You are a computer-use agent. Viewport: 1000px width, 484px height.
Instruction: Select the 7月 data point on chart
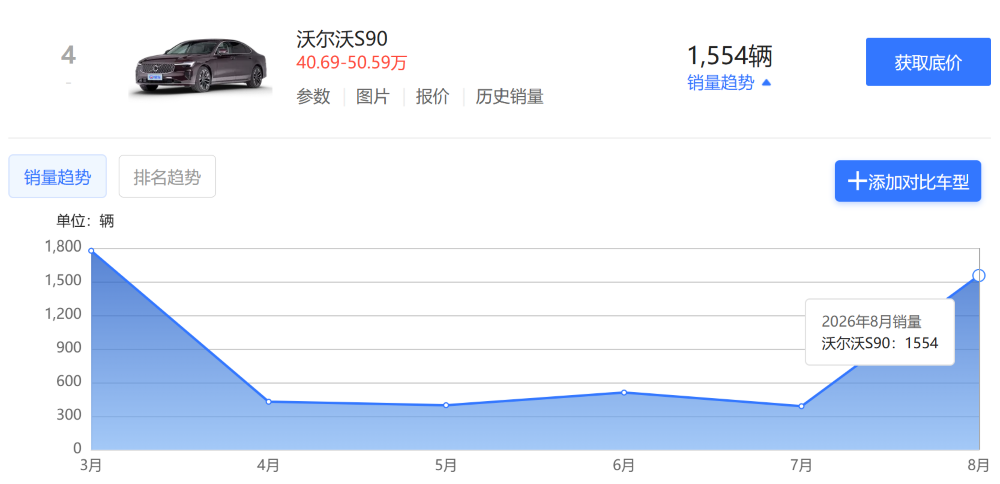801,406
